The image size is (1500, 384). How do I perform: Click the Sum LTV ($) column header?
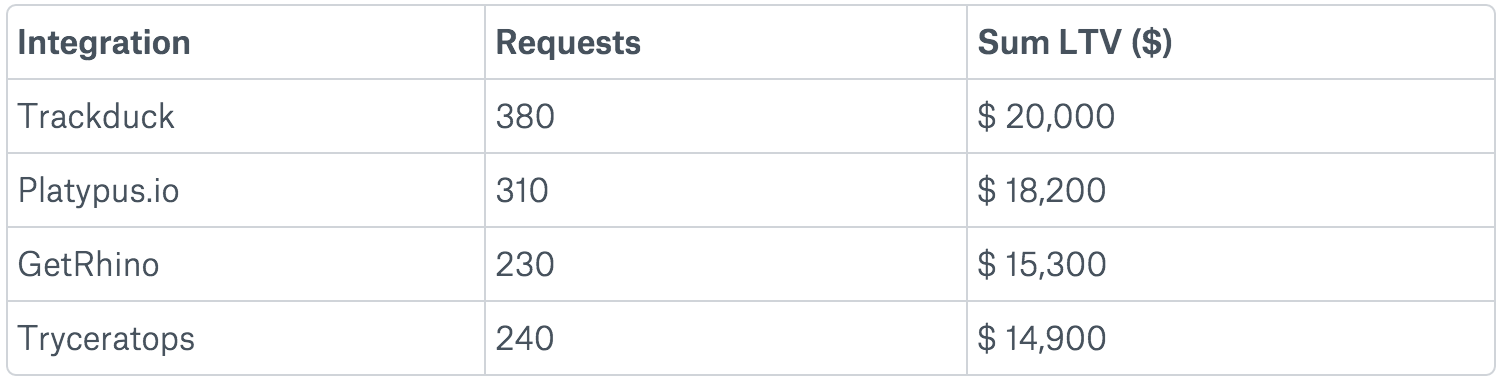(1074, 43)
